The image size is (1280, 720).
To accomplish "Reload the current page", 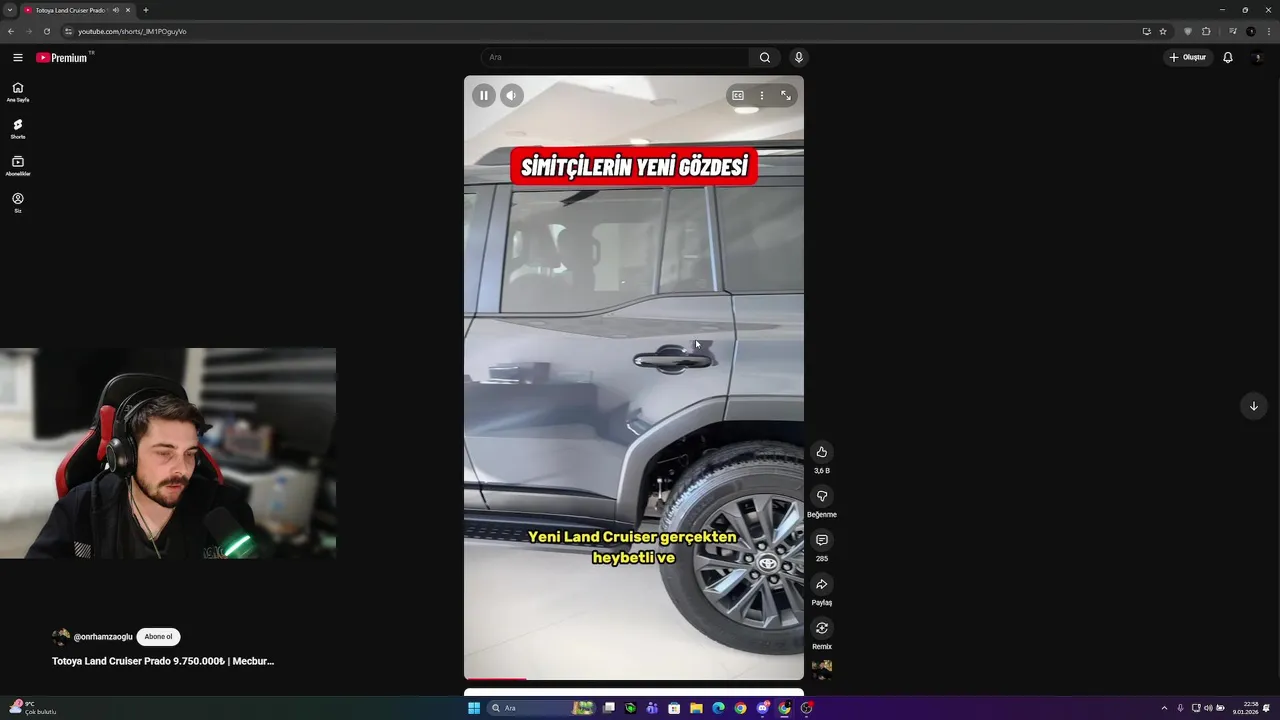I will pyautogui.click(x=47, y=31).
